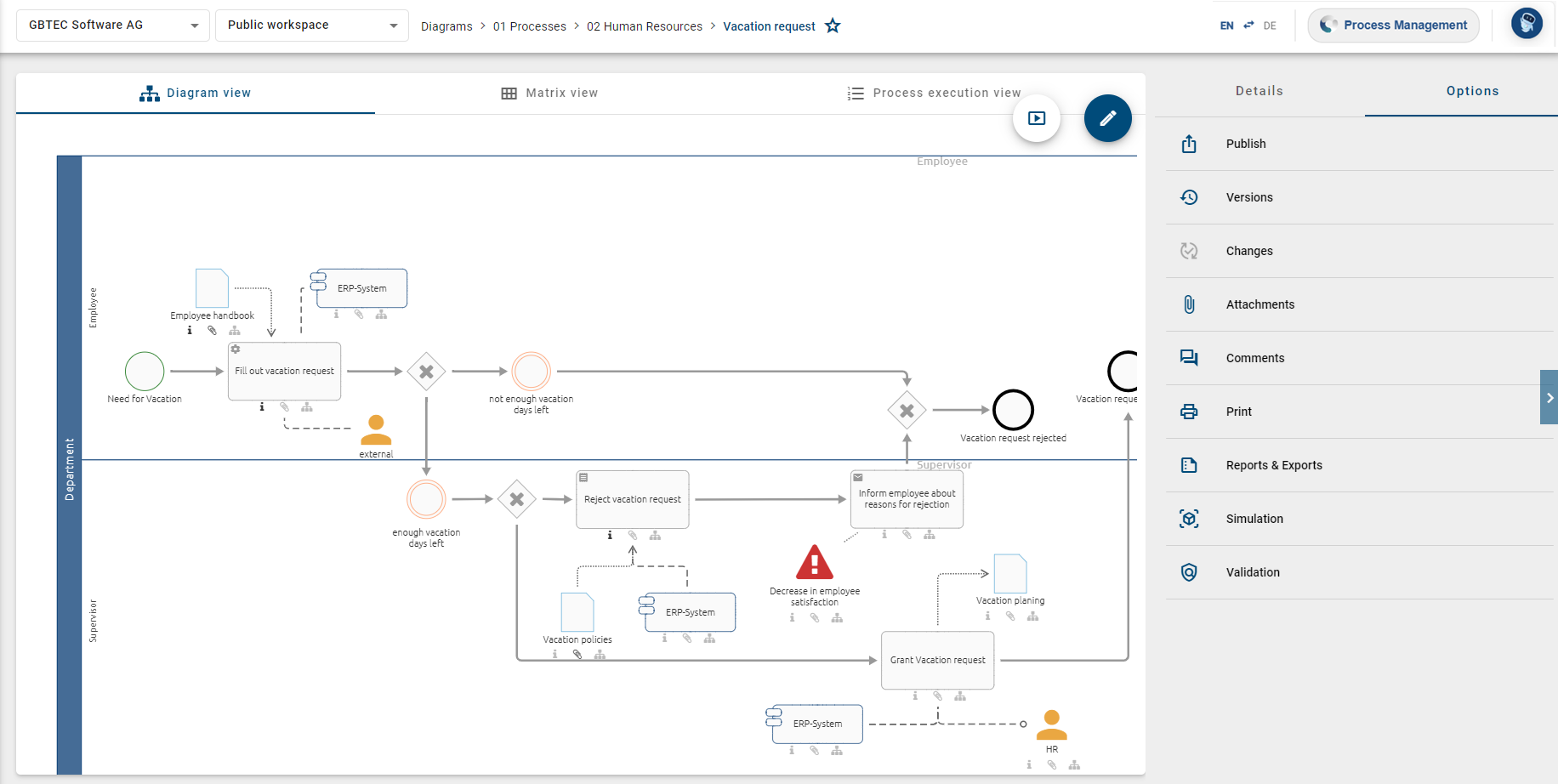The width and height of the screenshot is (1558, 784).
Task: Select the Department pool header
Action: click(x=70, y=465)
